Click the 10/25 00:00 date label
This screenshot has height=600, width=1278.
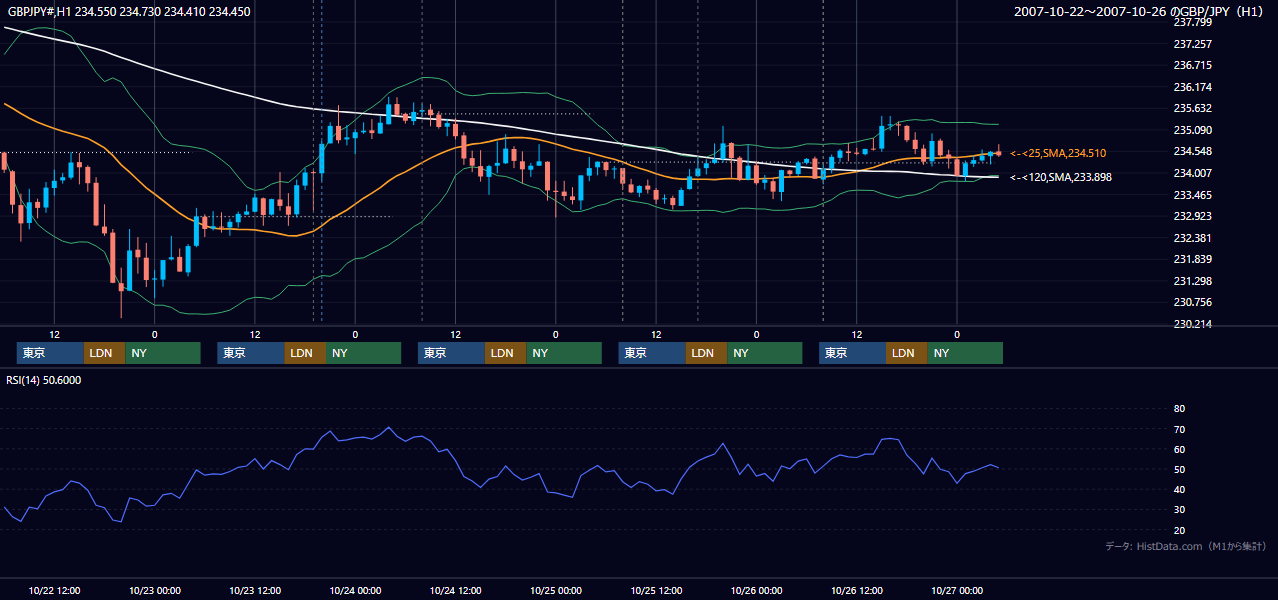556,590
